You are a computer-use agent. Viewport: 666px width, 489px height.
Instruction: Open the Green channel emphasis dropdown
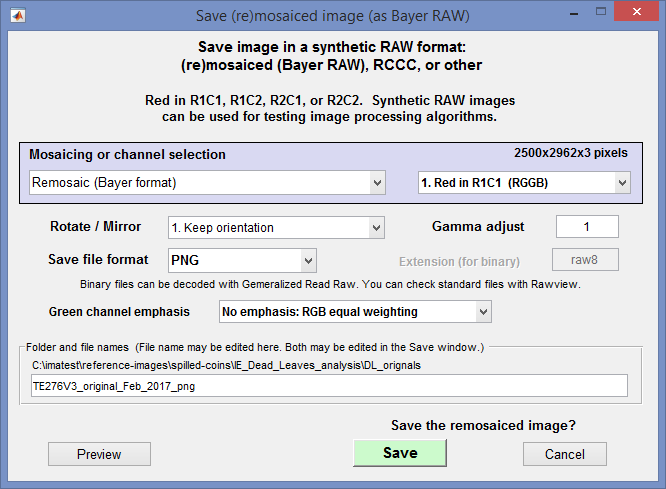[x=356, y=312]
